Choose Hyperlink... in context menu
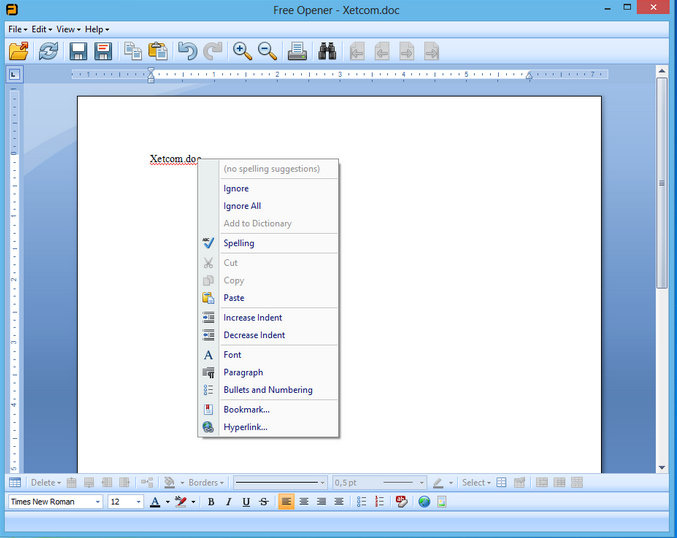The width and height of the screenshot is (677, 538). point(268,427)
